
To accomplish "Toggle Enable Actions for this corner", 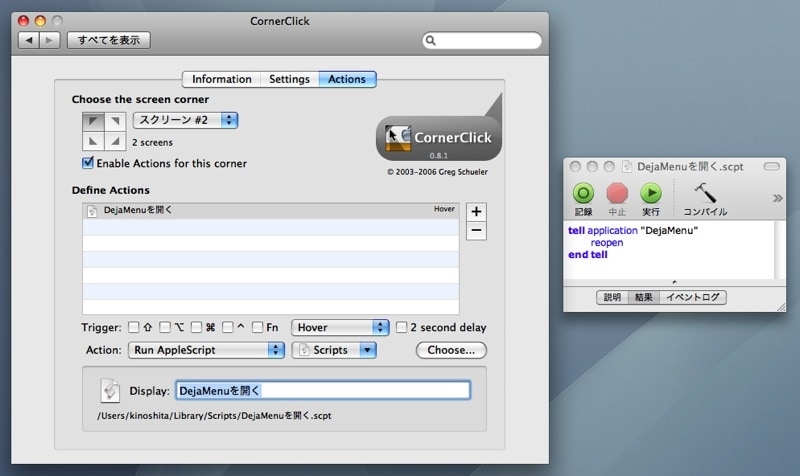I will (x=88, y=163).
